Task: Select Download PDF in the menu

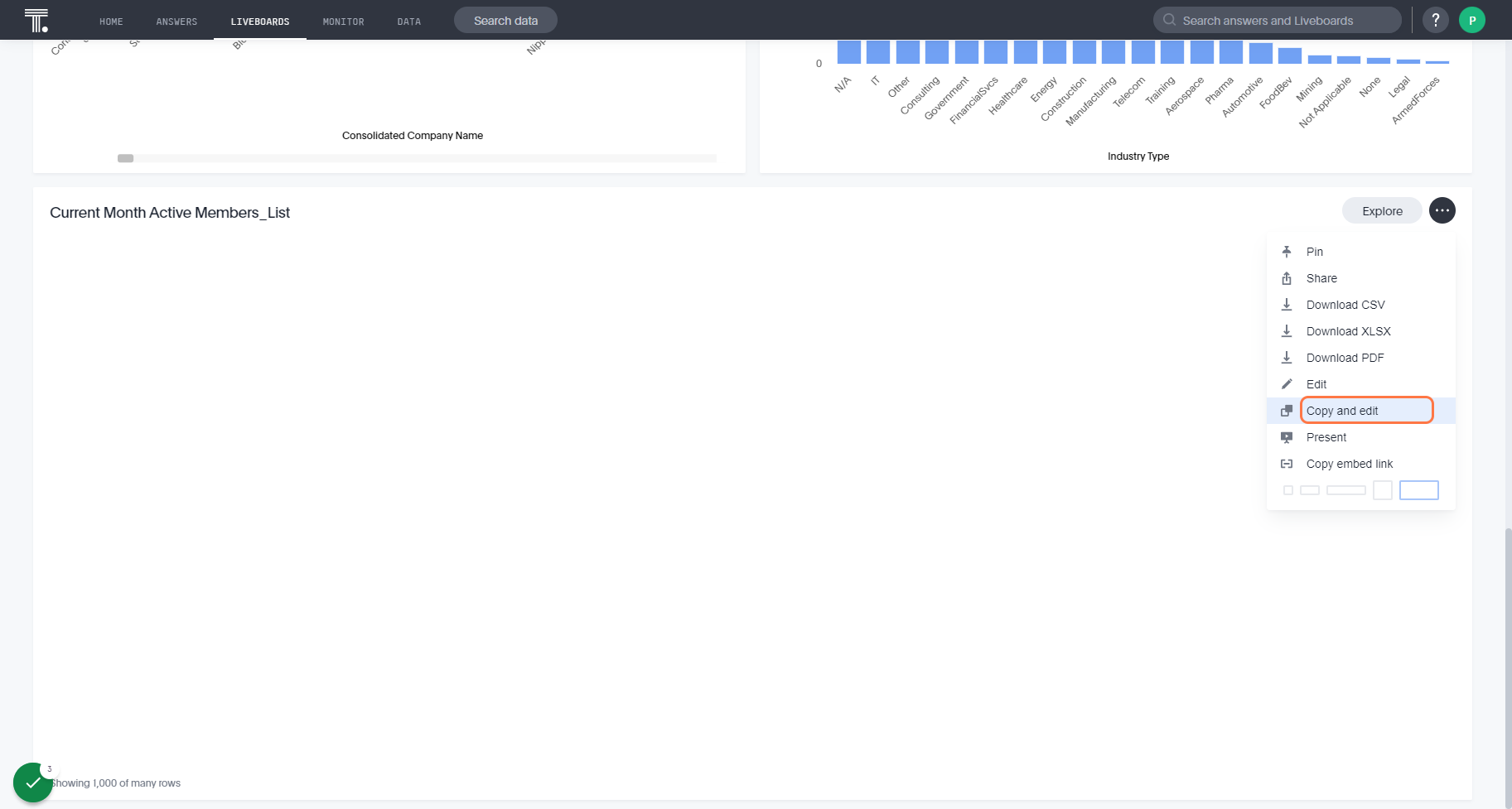Action: click(1361, 358)
